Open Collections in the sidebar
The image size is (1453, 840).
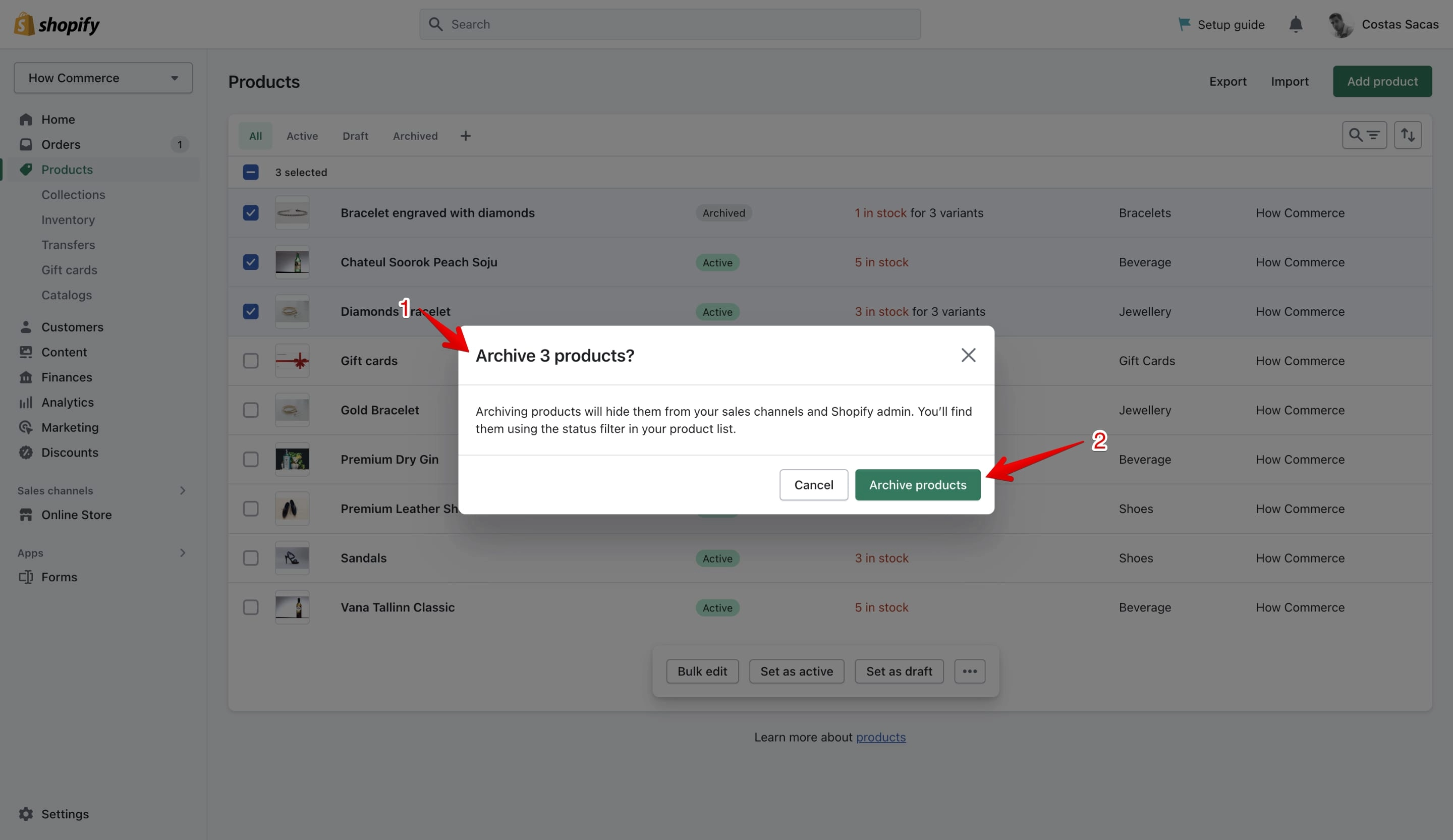click(73, 195)
